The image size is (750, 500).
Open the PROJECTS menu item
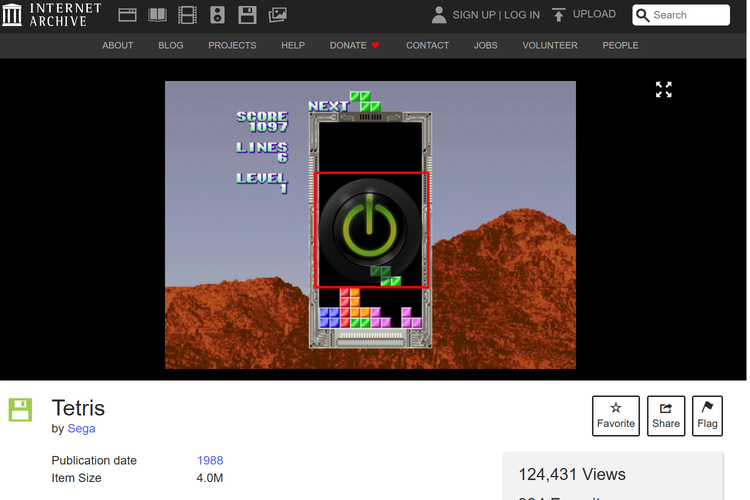click(232, 45)
